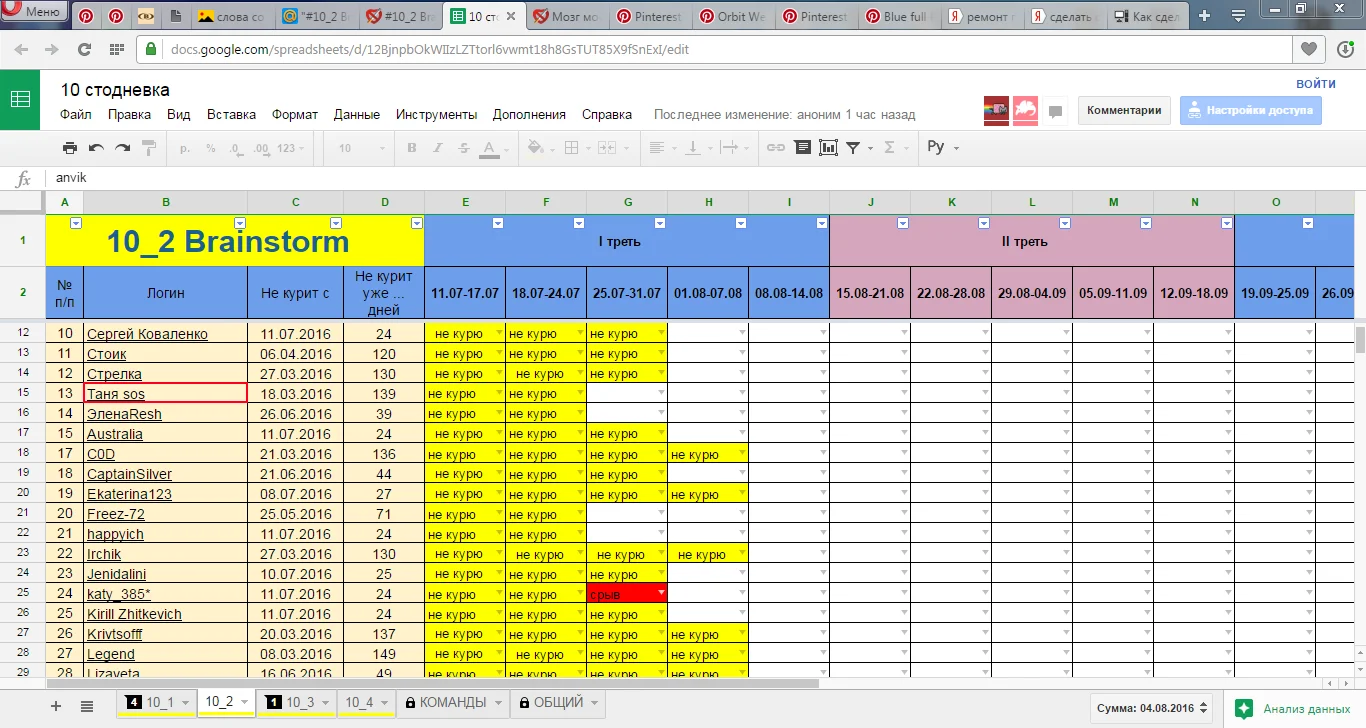Click the filter funnel icon

click(x=853, y=148)
